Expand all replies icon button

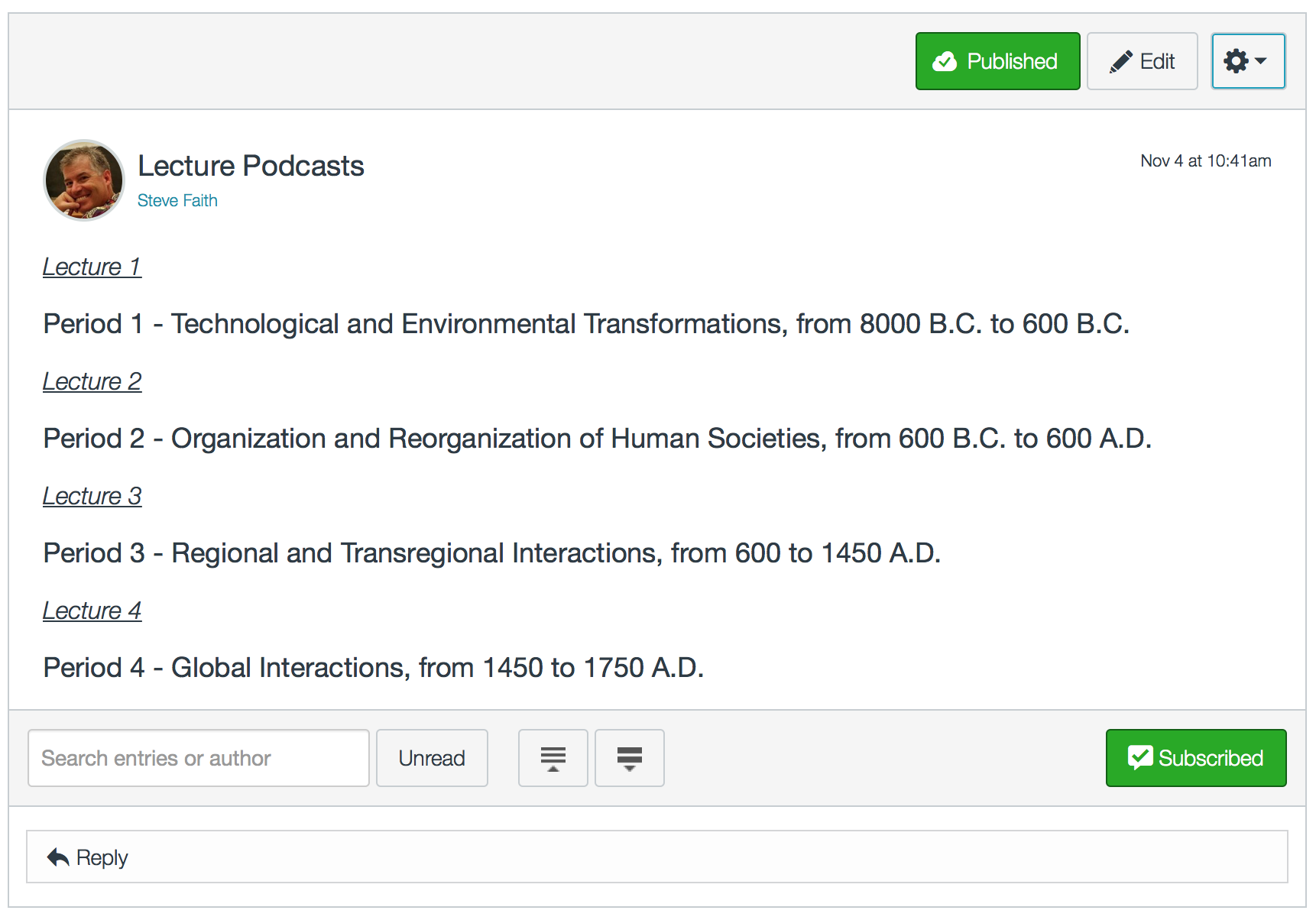tap(630, 758)
